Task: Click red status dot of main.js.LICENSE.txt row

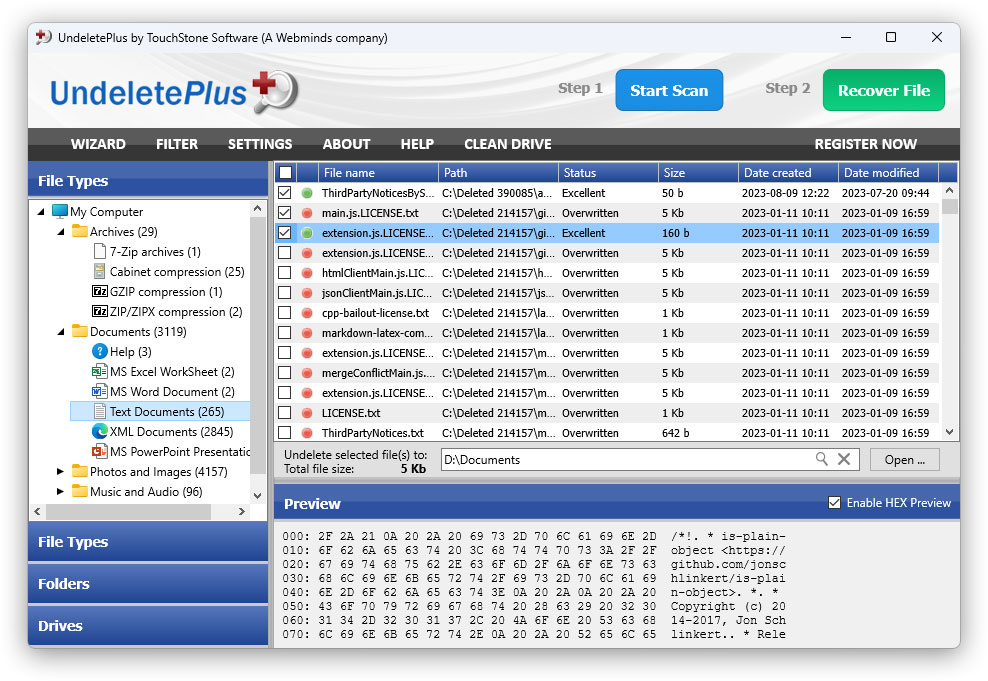Action: (307, 213)
